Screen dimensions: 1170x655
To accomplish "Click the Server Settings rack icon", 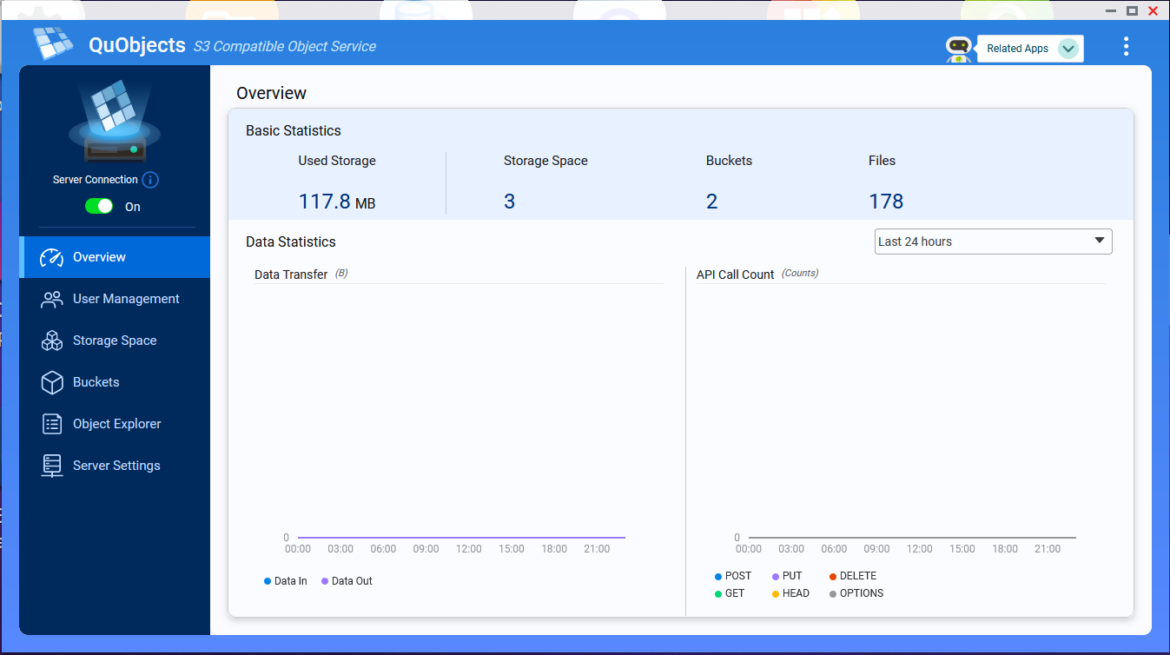I will 51,466.
